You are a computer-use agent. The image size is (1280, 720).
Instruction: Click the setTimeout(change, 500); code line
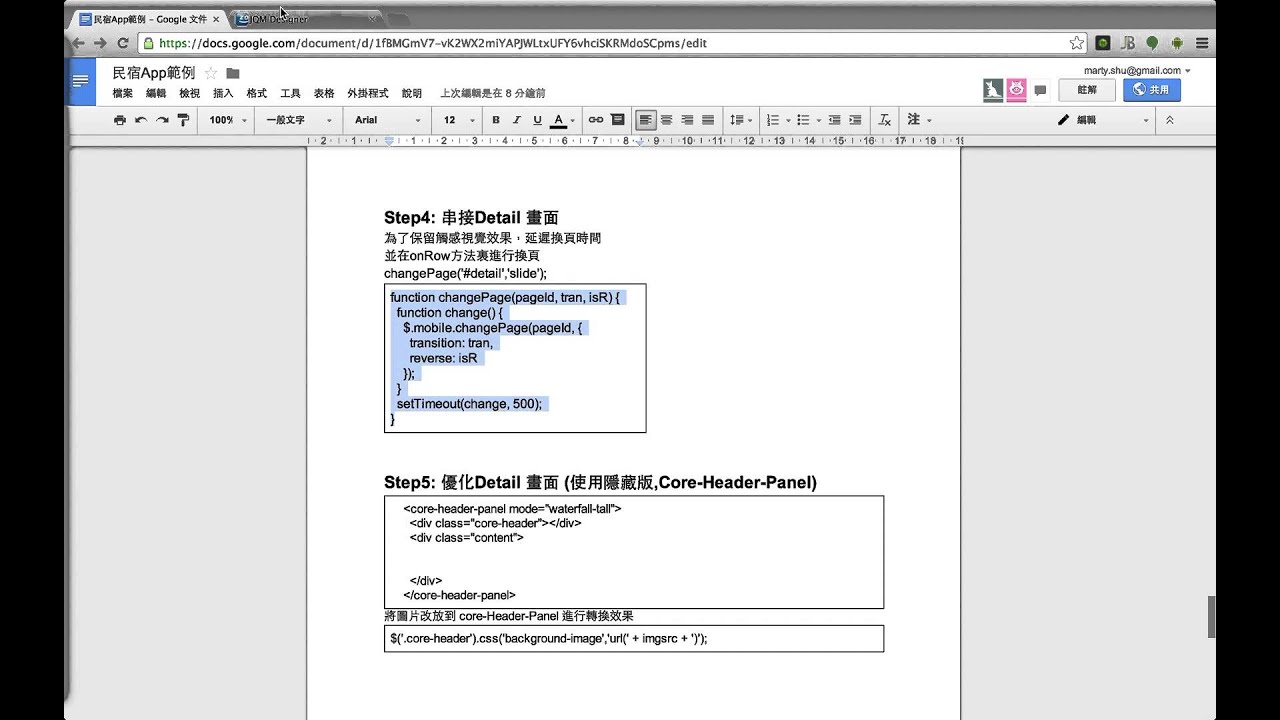[x=469, y=404]
